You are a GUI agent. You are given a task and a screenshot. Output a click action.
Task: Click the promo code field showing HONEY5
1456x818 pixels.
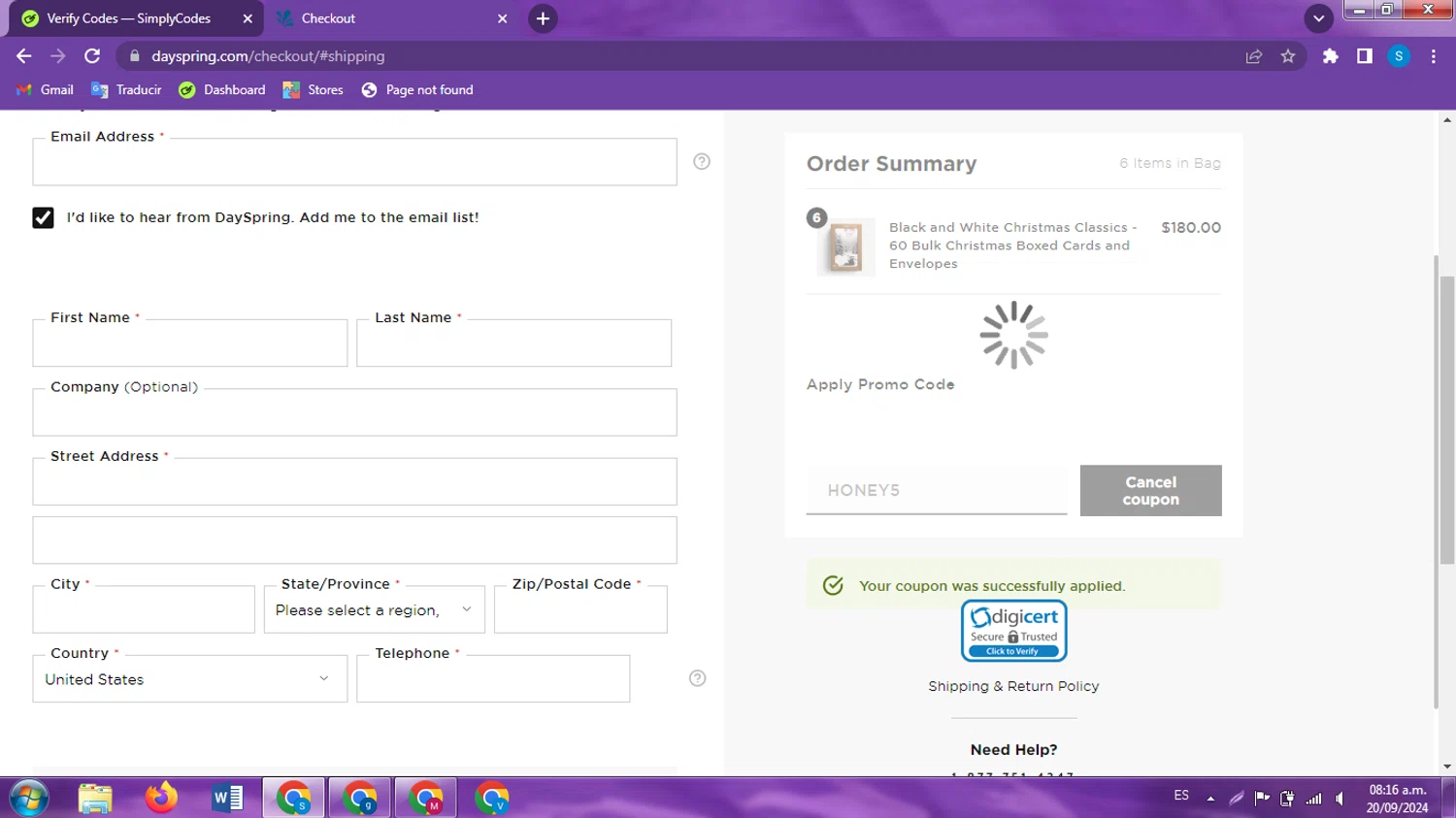tap(937, 490)
